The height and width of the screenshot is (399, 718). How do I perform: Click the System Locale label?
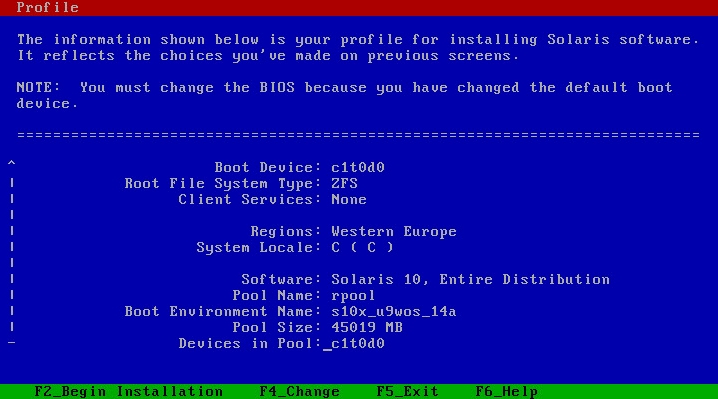click(x=259, y=247)
